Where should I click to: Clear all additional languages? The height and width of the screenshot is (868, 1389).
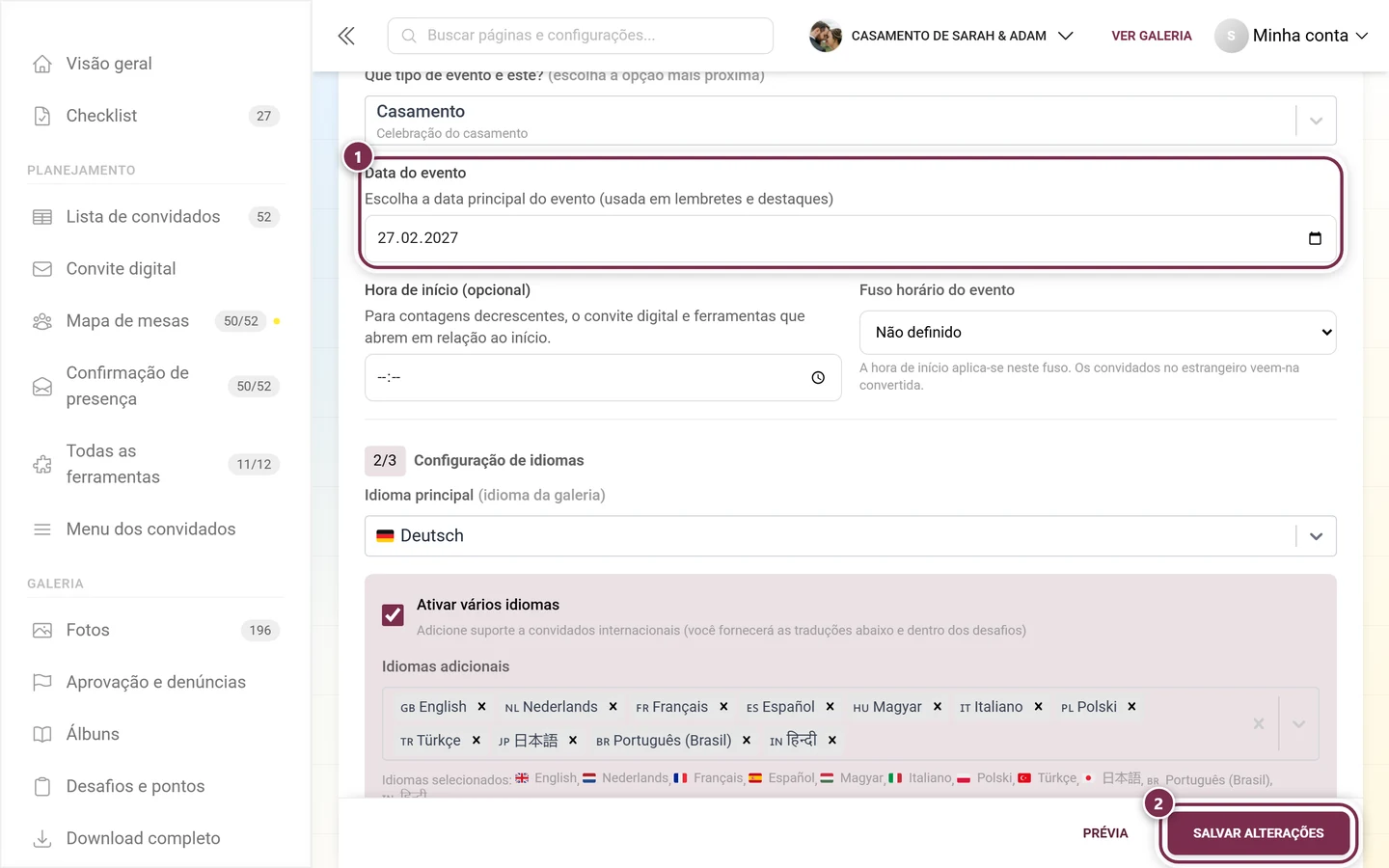pyautogui.click(x=1259, y=723)
